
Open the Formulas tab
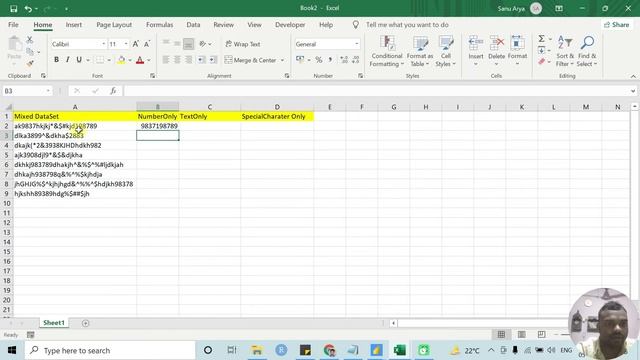coord(160,25)
